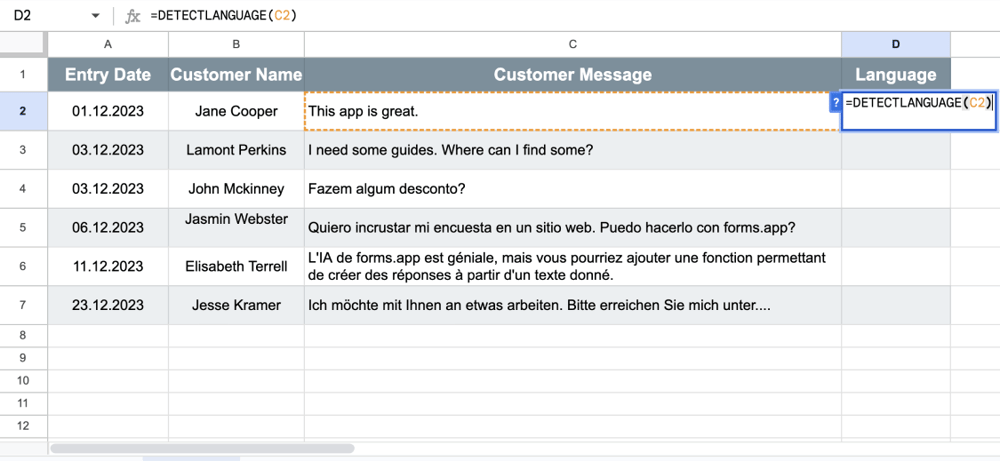Select the column A header
The height and width of the screenshot is (461, 1000).
[x=108, y=44]
